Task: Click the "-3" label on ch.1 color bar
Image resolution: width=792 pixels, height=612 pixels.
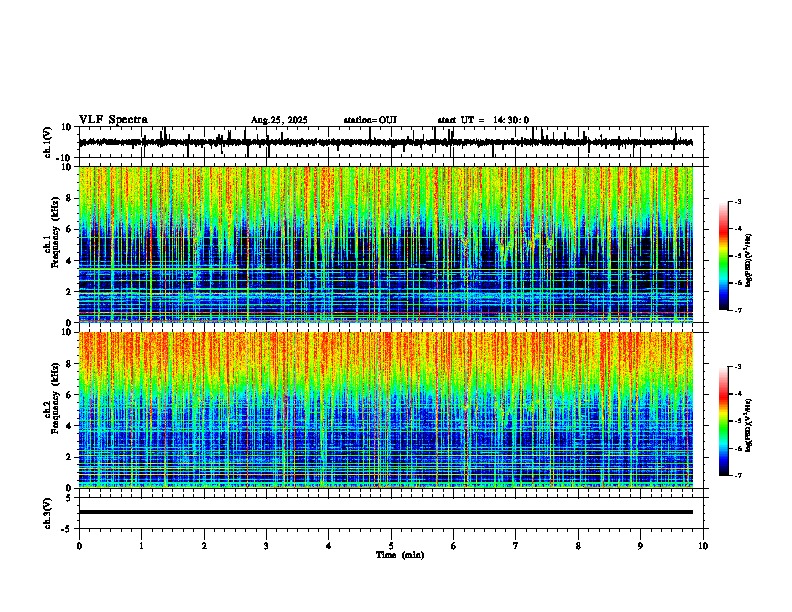Action: (737, 201)
